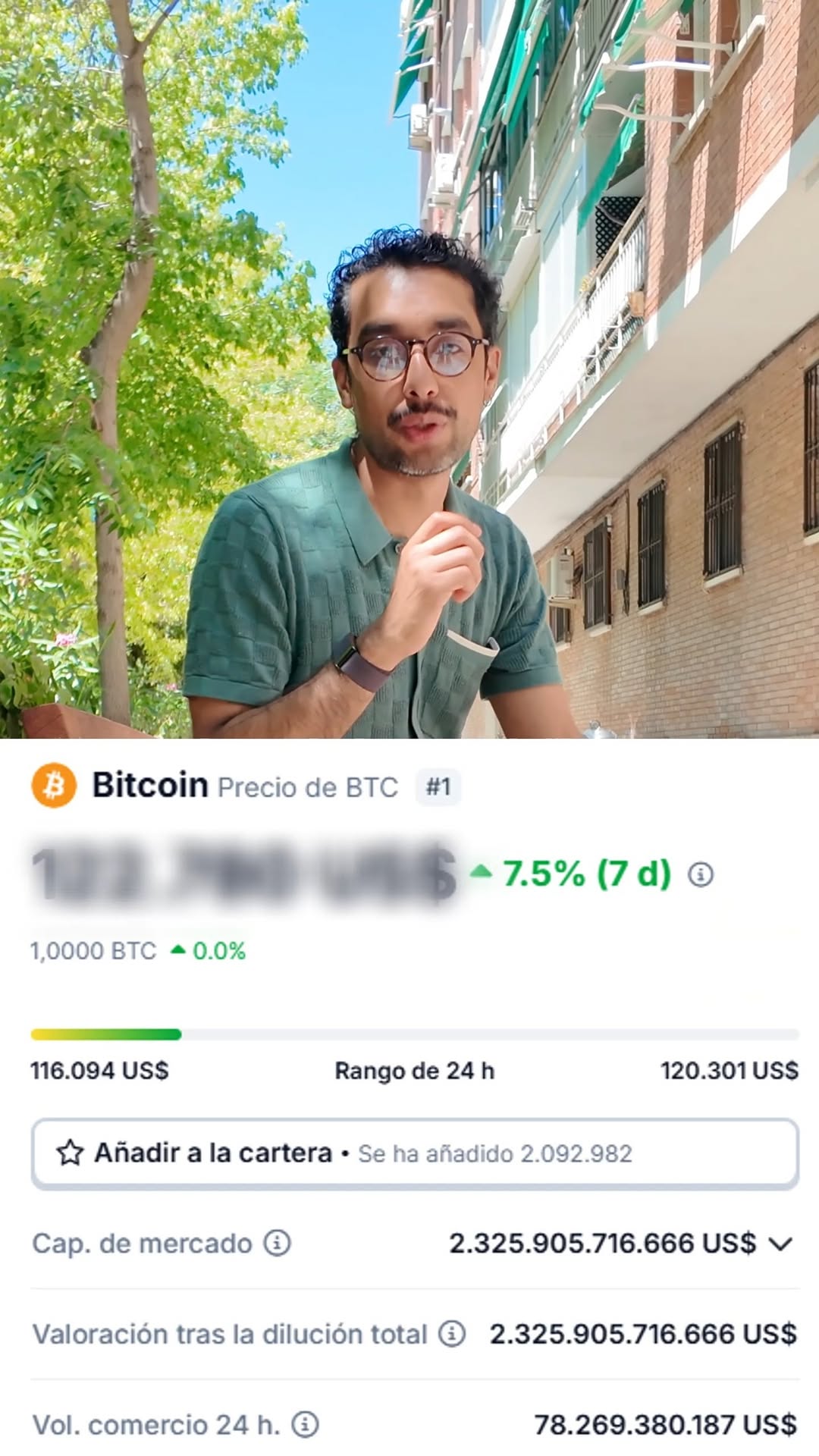The height and width of the screenshot is (1456, 819).
Task: Show info for Valoración tras la dilución total
Action: pyautogui.click(x=452, y=1334)
